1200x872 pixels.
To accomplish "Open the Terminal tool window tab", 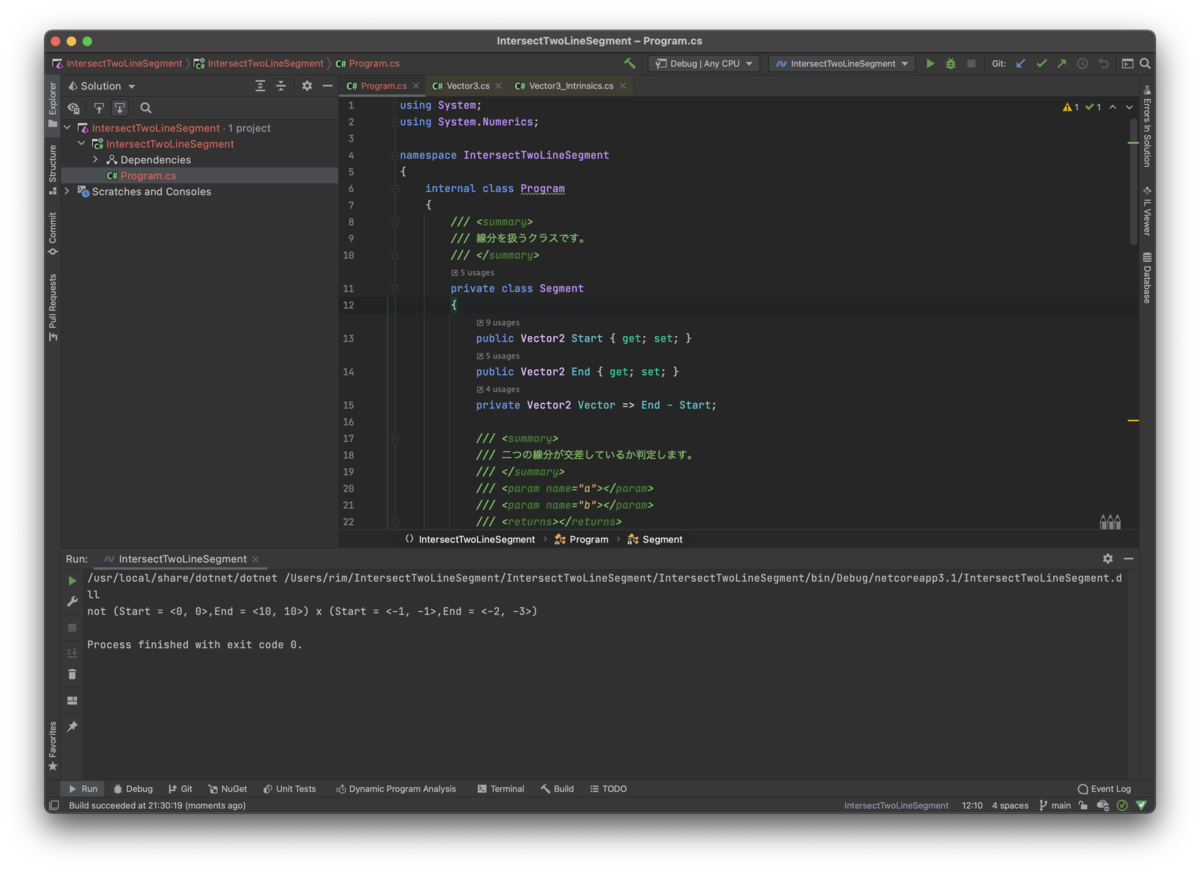I will click(501, 789).
